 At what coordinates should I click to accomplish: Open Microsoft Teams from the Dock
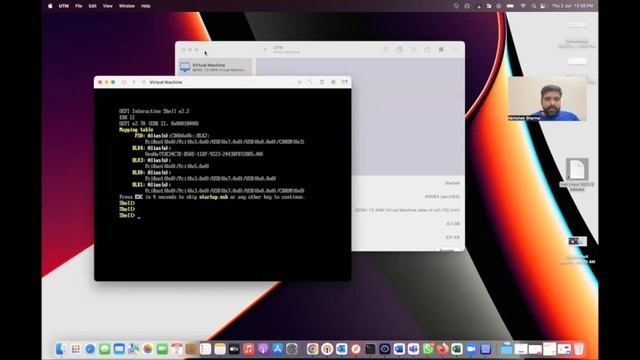[x=413, y=349]
